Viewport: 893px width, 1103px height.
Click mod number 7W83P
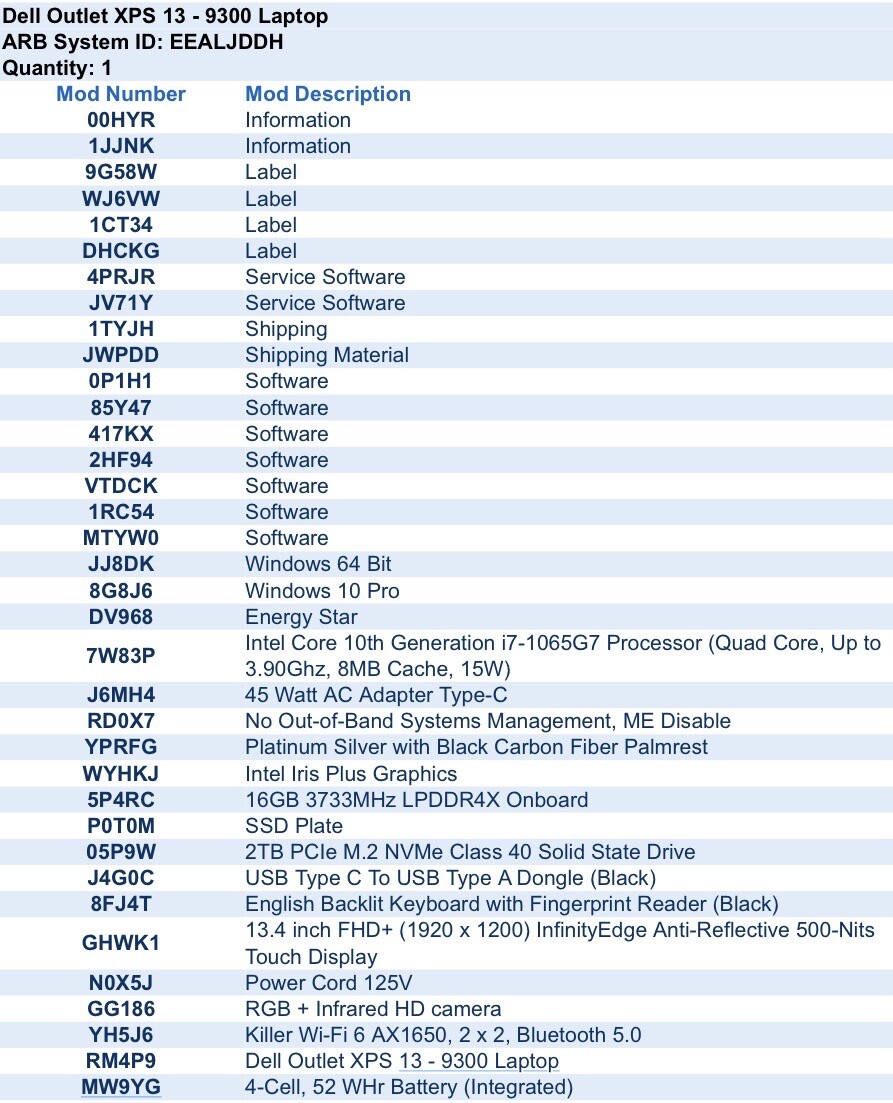point(121,656)
